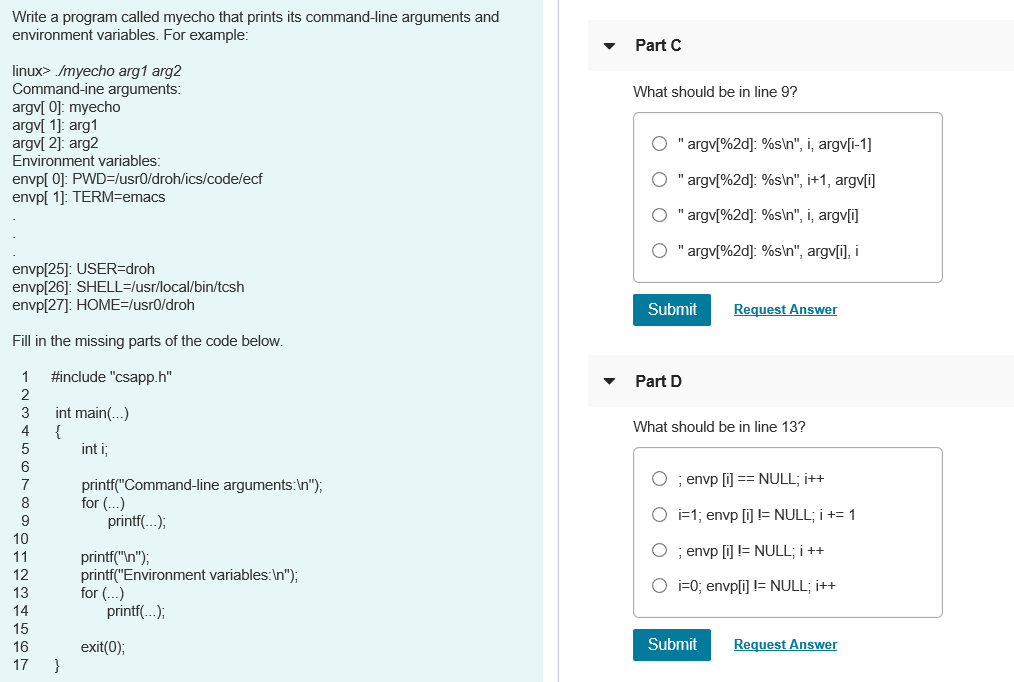Select the option "; envp [i] != NULL; i ++"
The image size is (1014, 682).
(659, 549)
